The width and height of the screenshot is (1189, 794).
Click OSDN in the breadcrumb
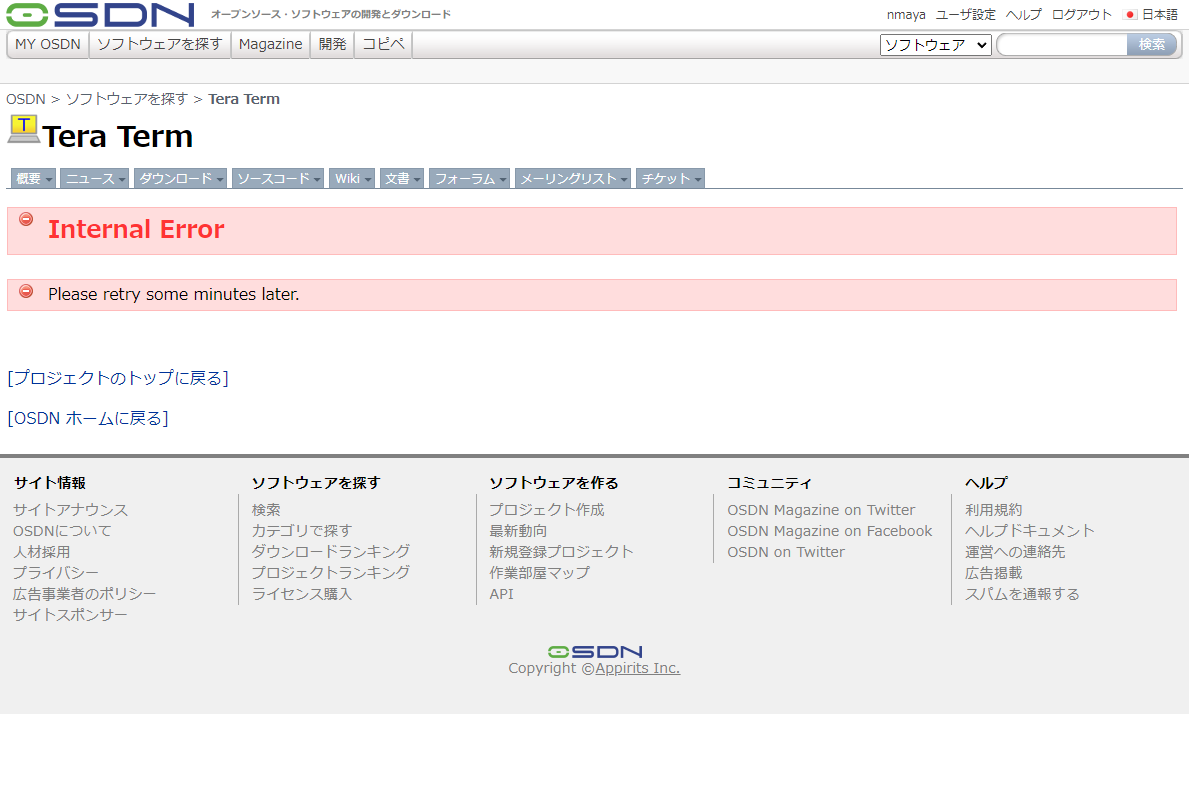pyautogui.click(x=26, y=99)
